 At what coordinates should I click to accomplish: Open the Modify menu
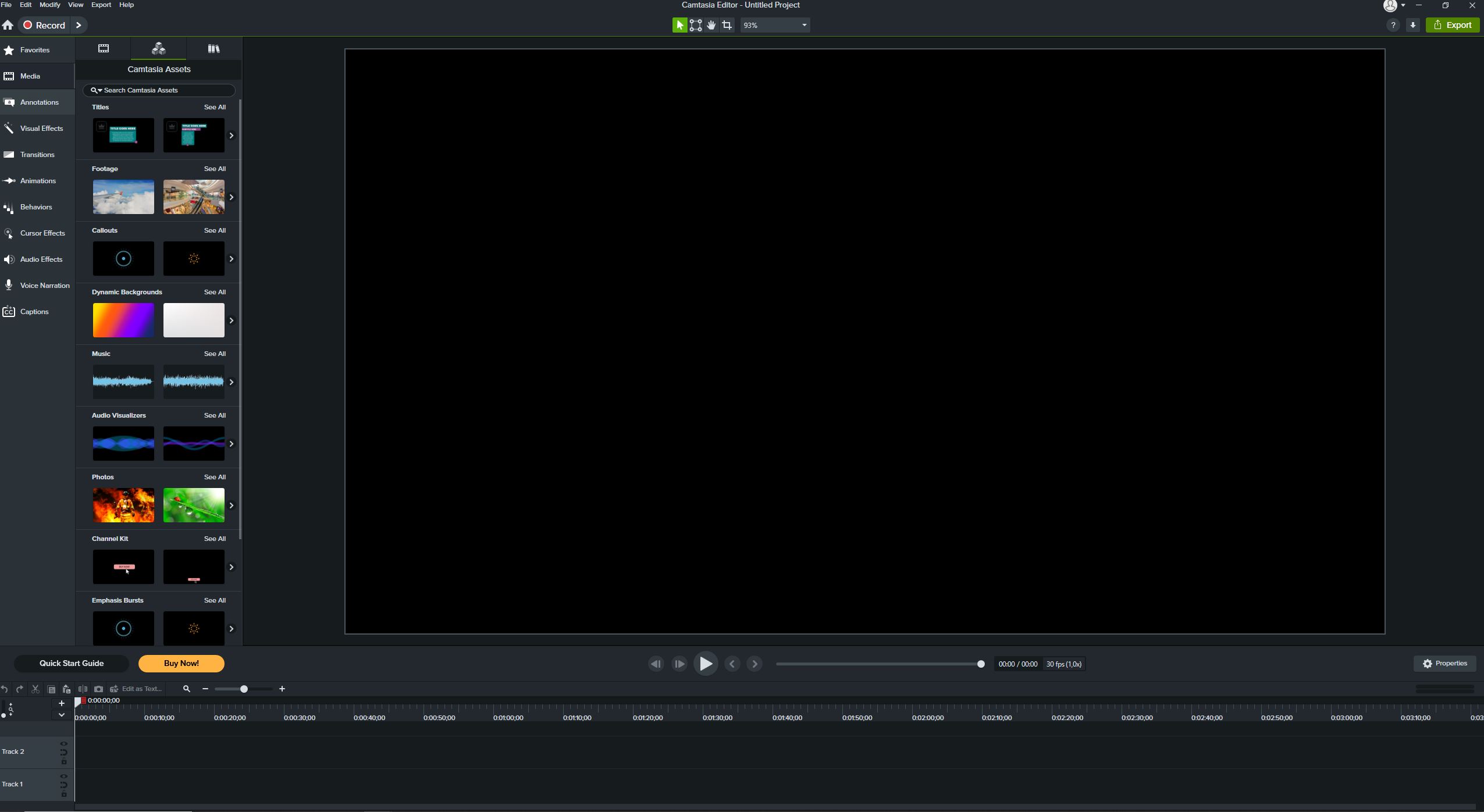point(49,5)
